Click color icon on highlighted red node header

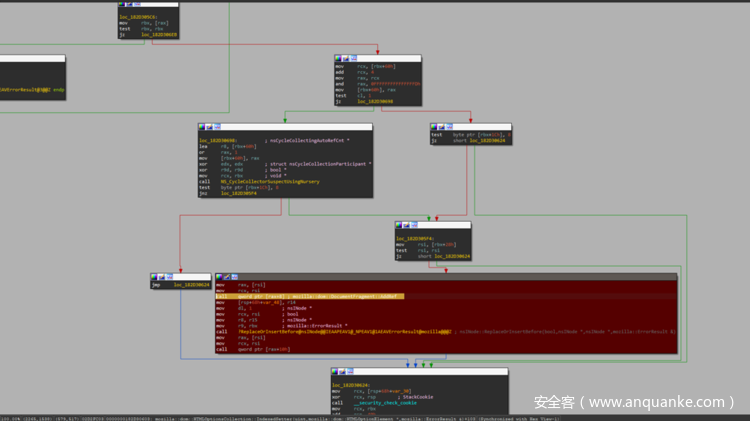click(x=219, y=276)
